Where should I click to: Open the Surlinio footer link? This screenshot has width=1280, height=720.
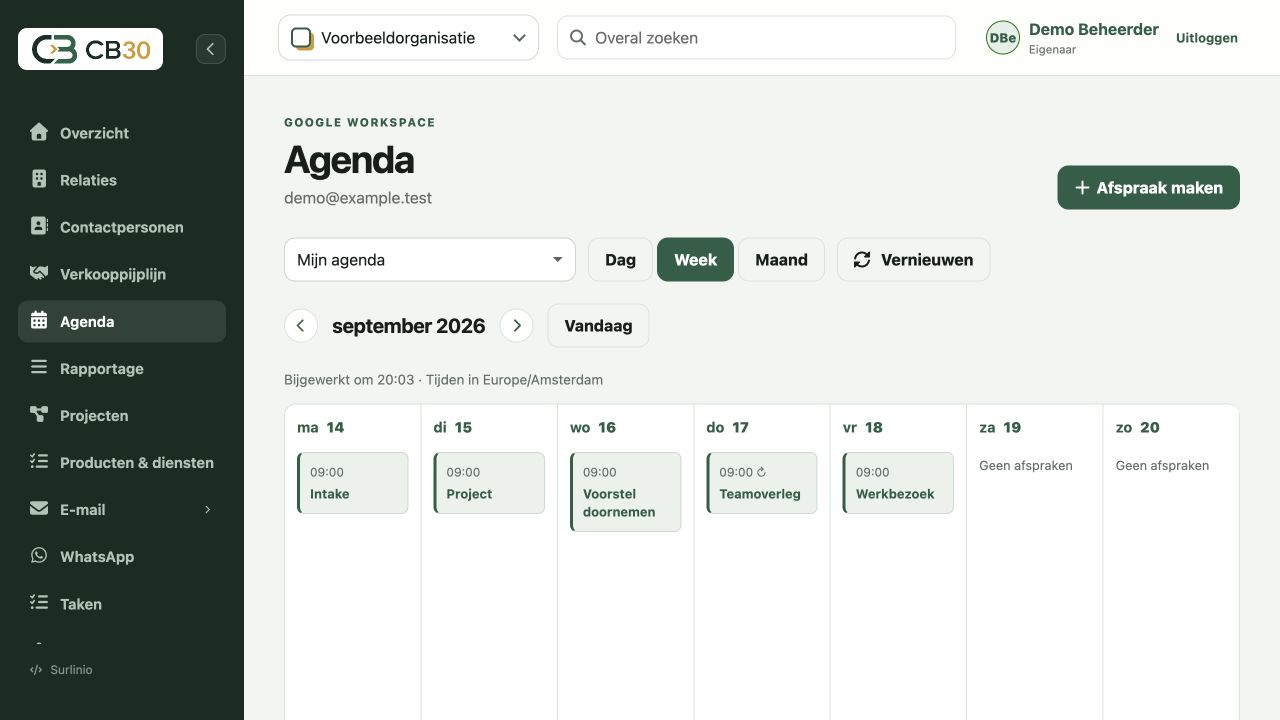tap(61, 669)
